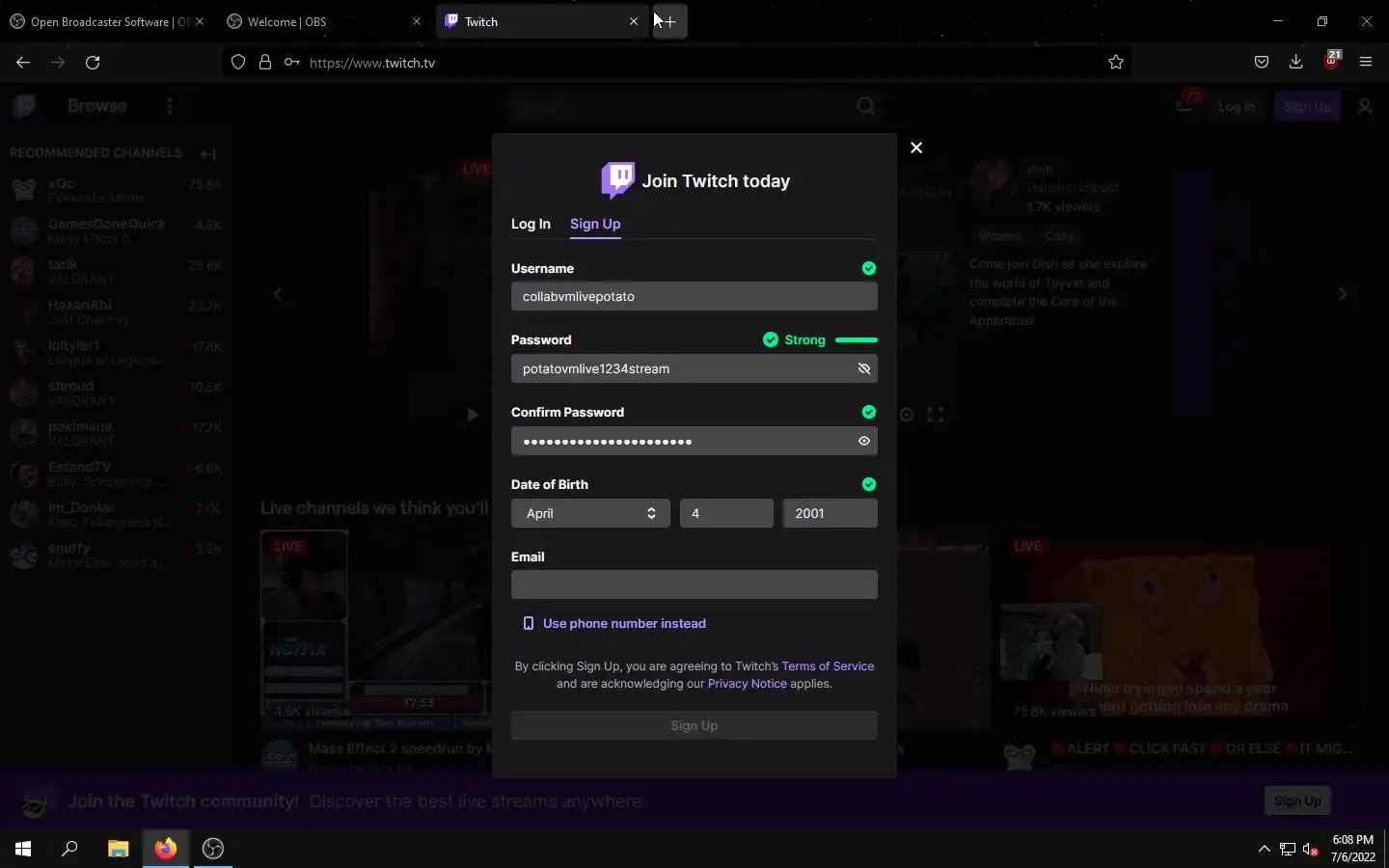Open OBS Studio from taskbar
This screenshot has height=868, width=1389.
pos(213,849)
